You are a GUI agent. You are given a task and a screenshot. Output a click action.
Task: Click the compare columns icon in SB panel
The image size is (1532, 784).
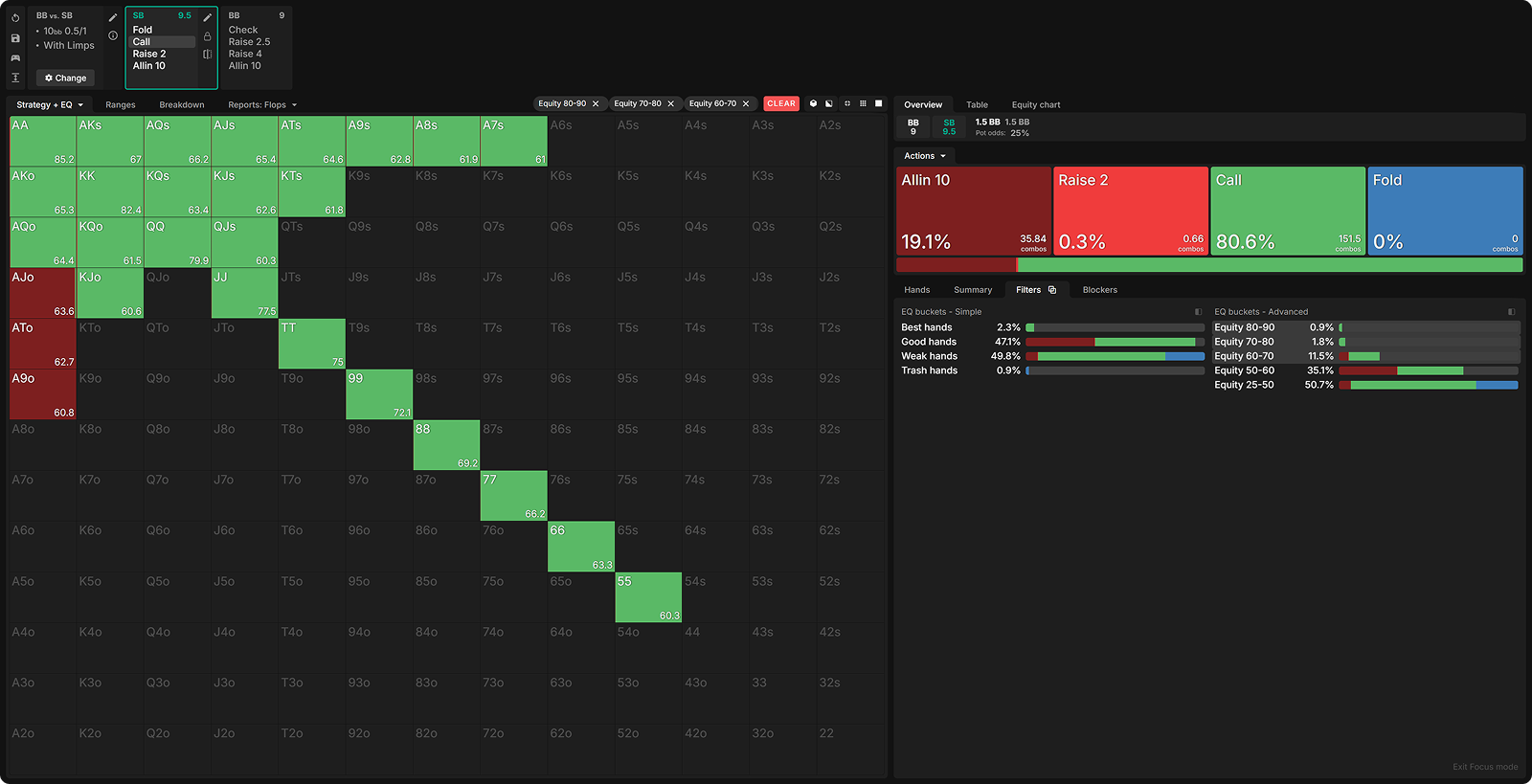pyautogui.click(x=208, y=55)
